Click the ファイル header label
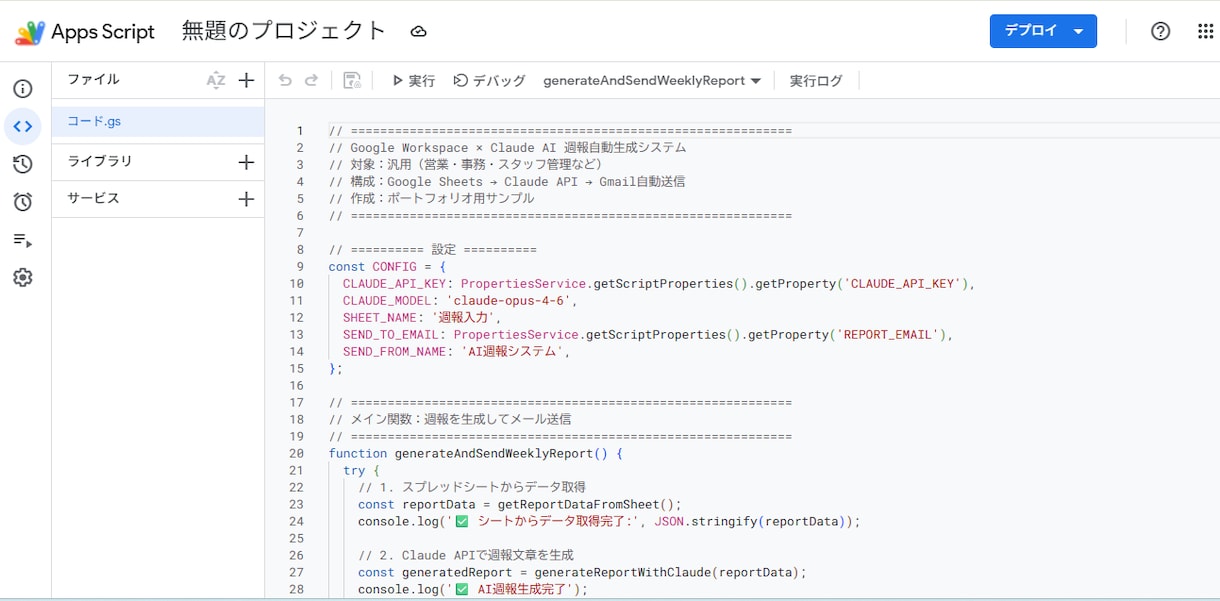The height and width of the screenshot is (601, 1220). point(94,80)
